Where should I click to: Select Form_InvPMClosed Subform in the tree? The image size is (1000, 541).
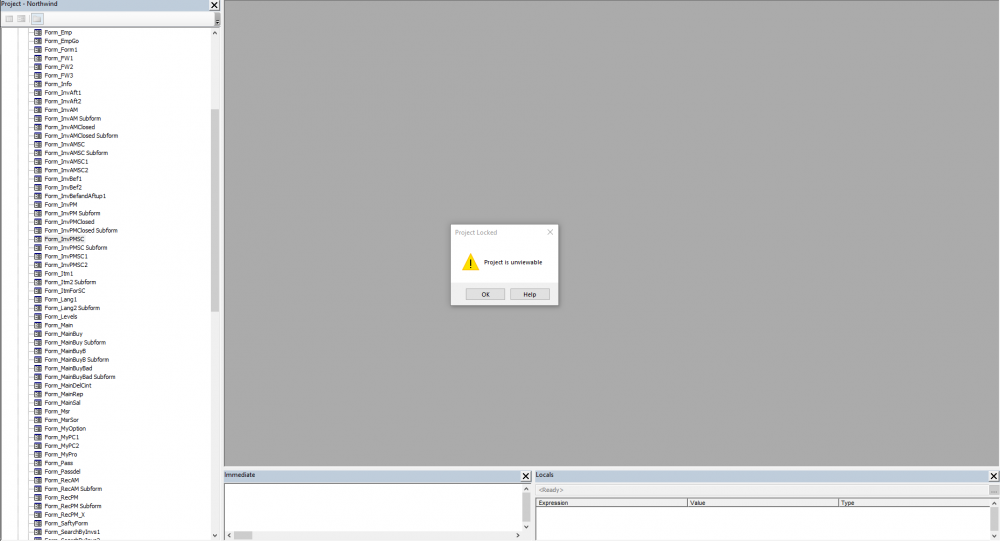pos(81,230)
